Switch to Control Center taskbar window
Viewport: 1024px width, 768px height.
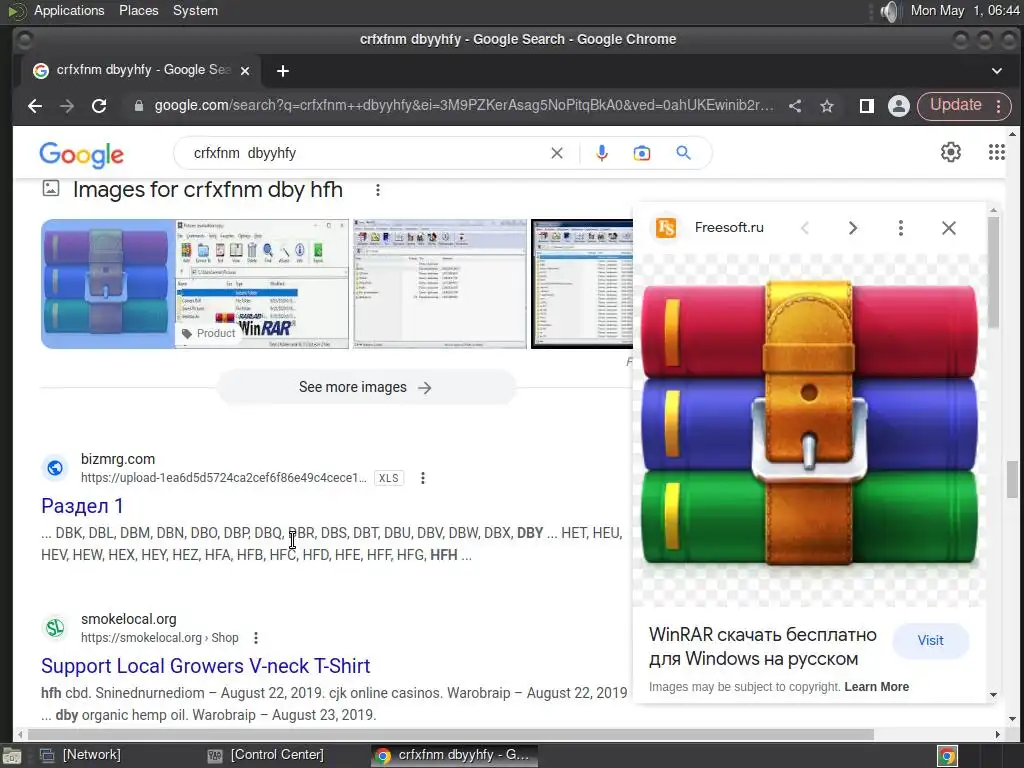tap(266, 755)
